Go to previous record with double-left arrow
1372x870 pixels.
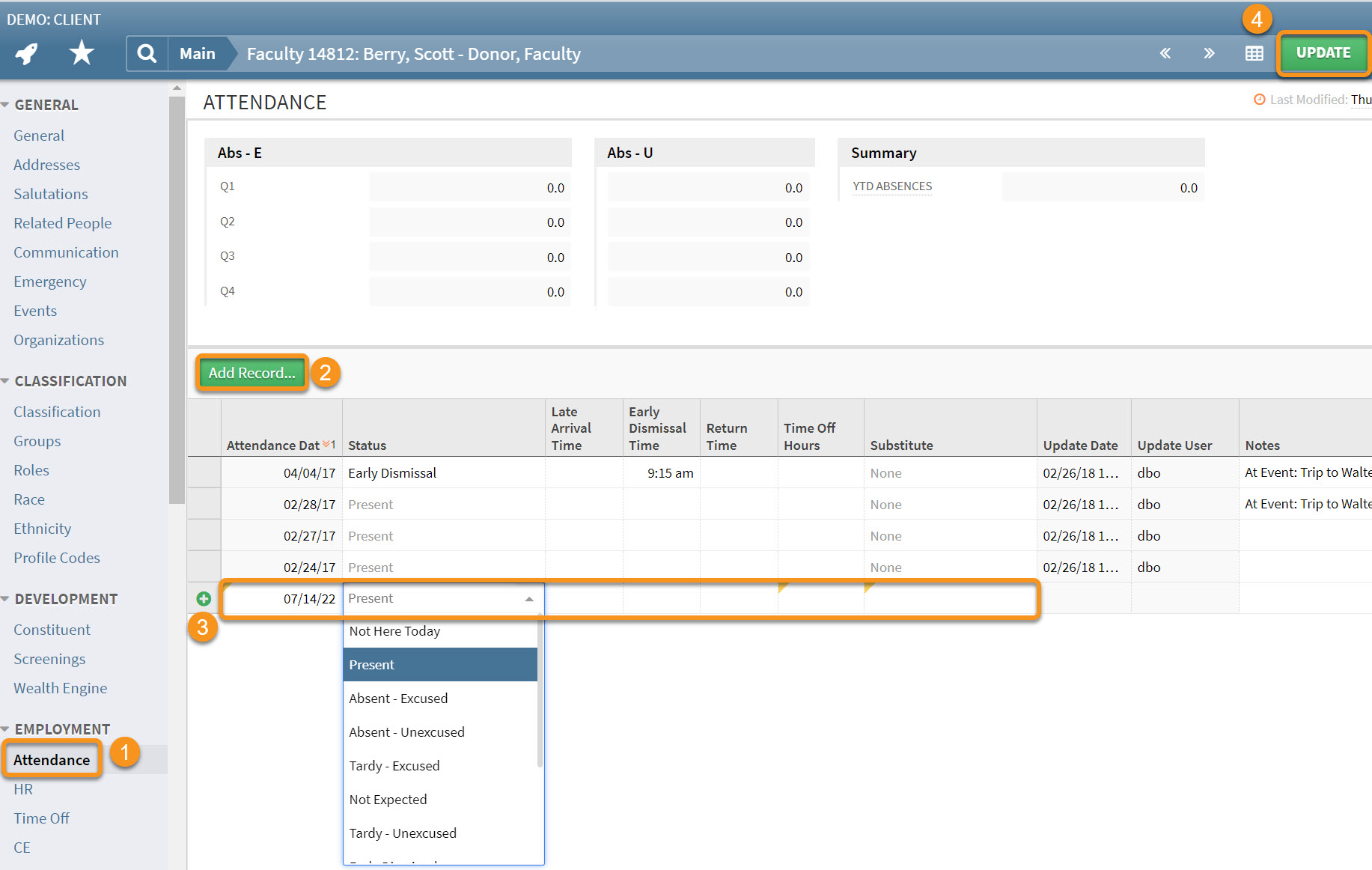pos(1165,53)
